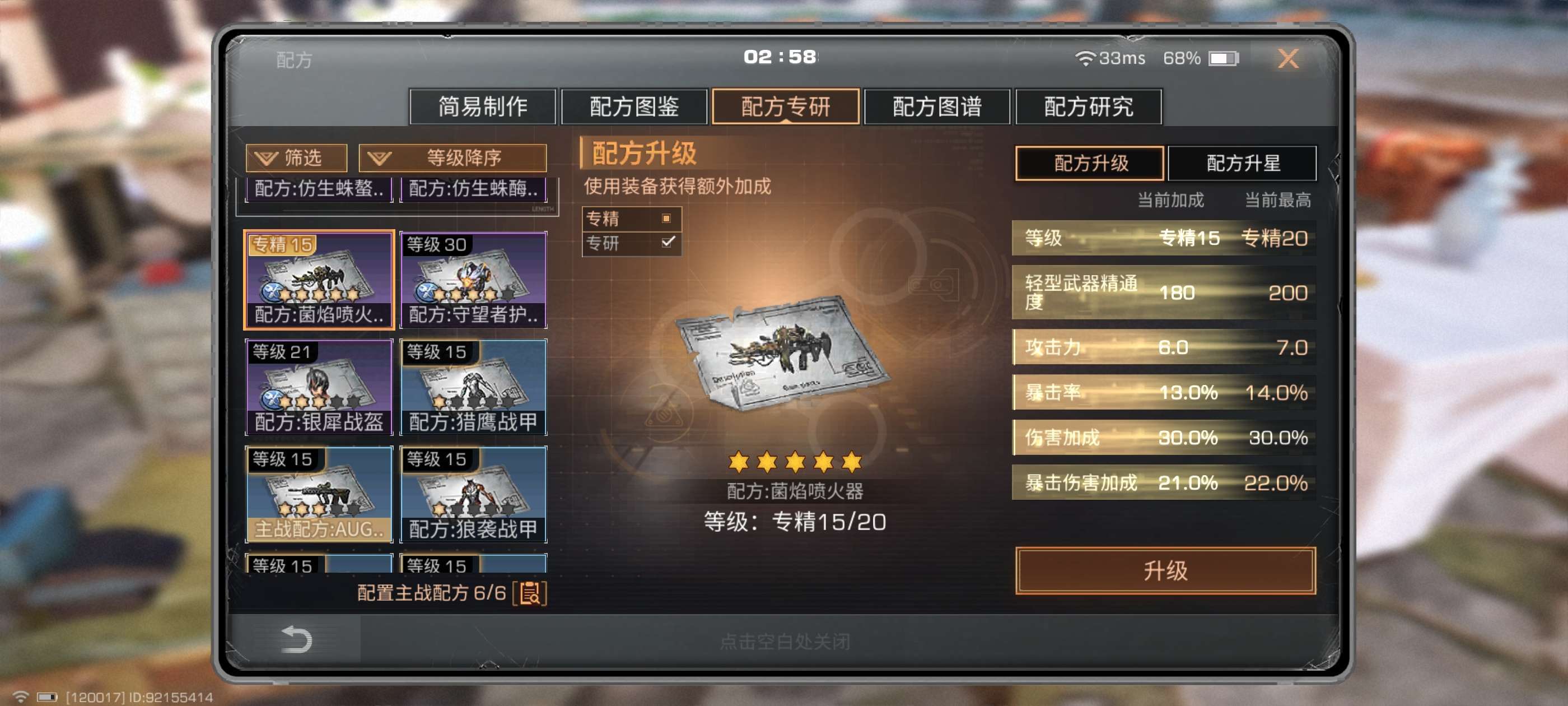Toggle the 专精 filter checkbox
Screen dimensions: 1568x706
click(666, 218)
